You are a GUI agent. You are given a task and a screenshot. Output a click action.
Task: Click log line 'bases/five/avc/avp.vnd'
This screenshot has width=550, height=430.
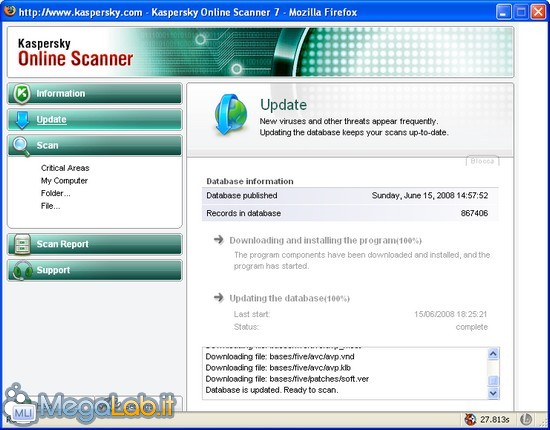pyautogui.click(x=280, y=357)
